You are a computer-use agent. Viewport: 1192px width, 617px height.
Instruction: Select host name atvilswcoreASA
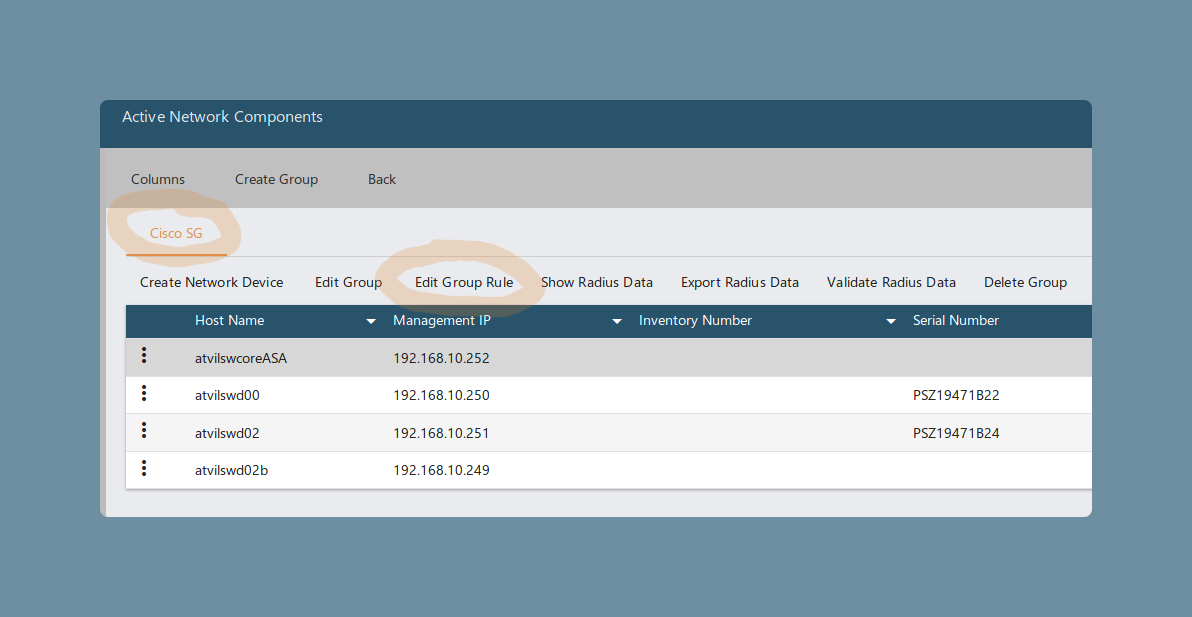(241, 358)
